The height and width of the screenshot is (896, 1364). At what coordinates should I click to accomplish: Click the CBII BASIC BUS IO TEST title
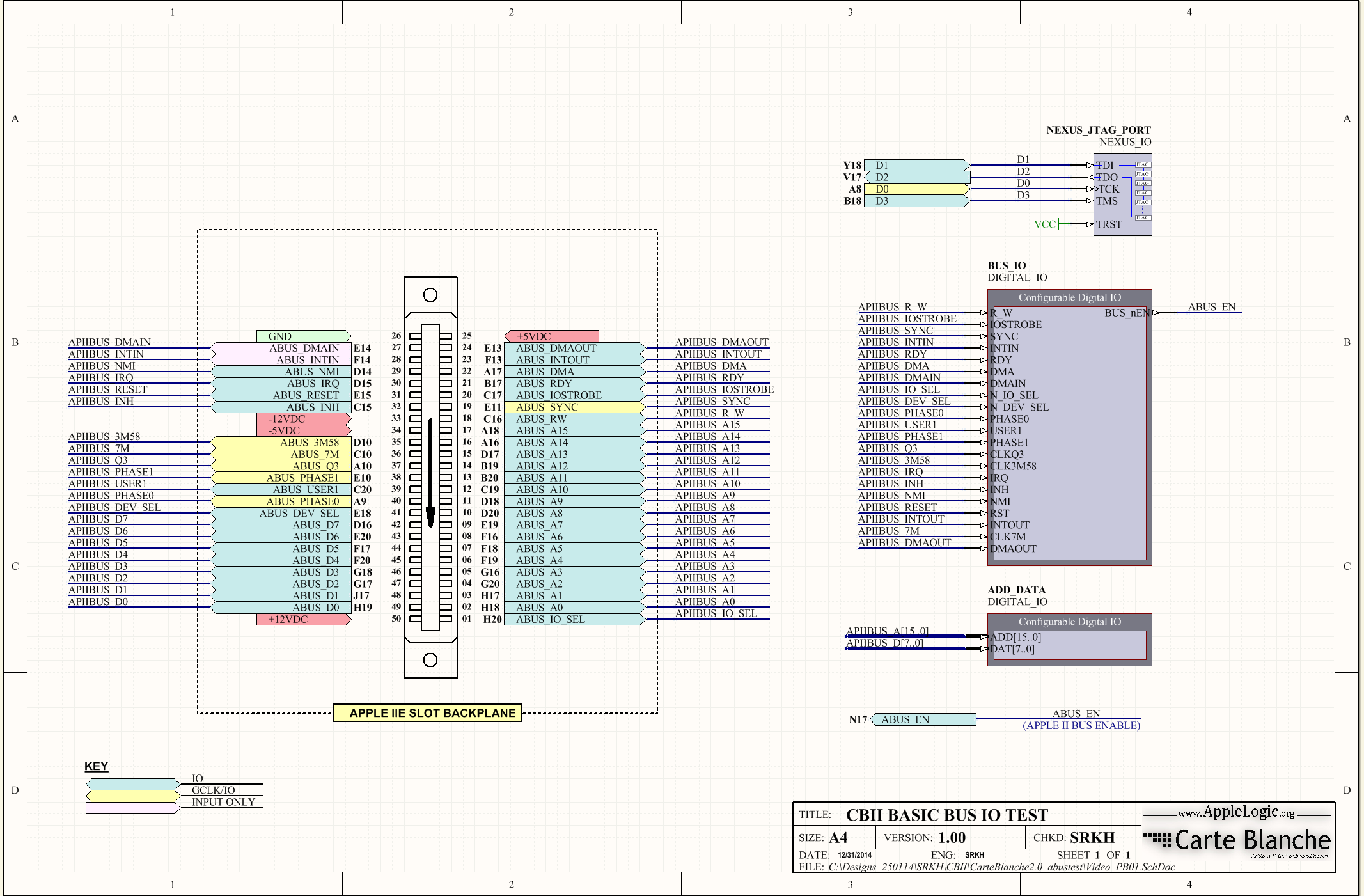947,815
